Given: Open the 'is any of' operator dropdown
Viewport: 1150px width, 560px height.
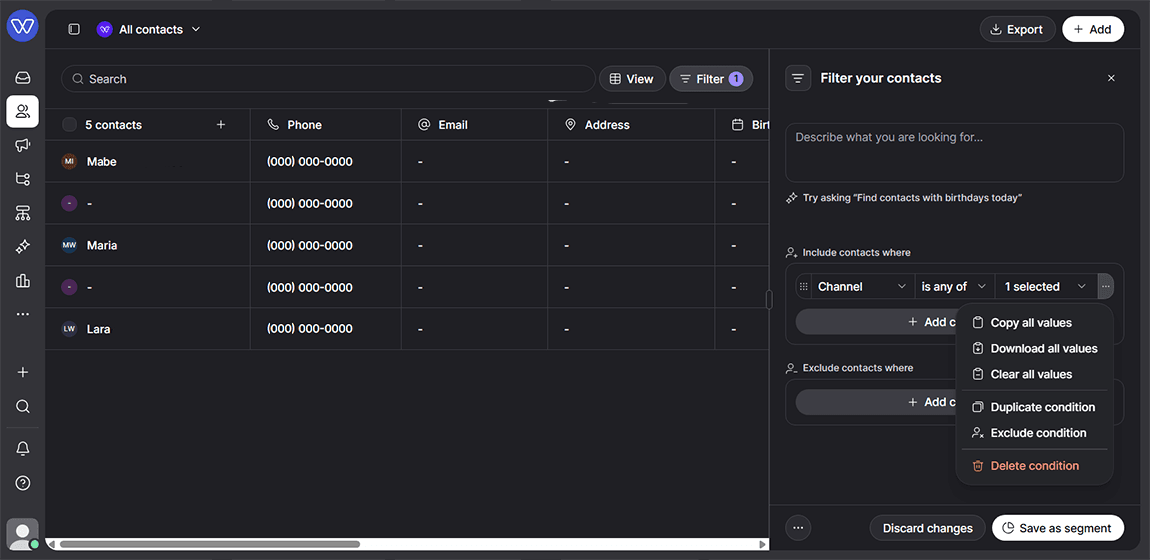Looking at the screenshot, I should pos(954,287).
